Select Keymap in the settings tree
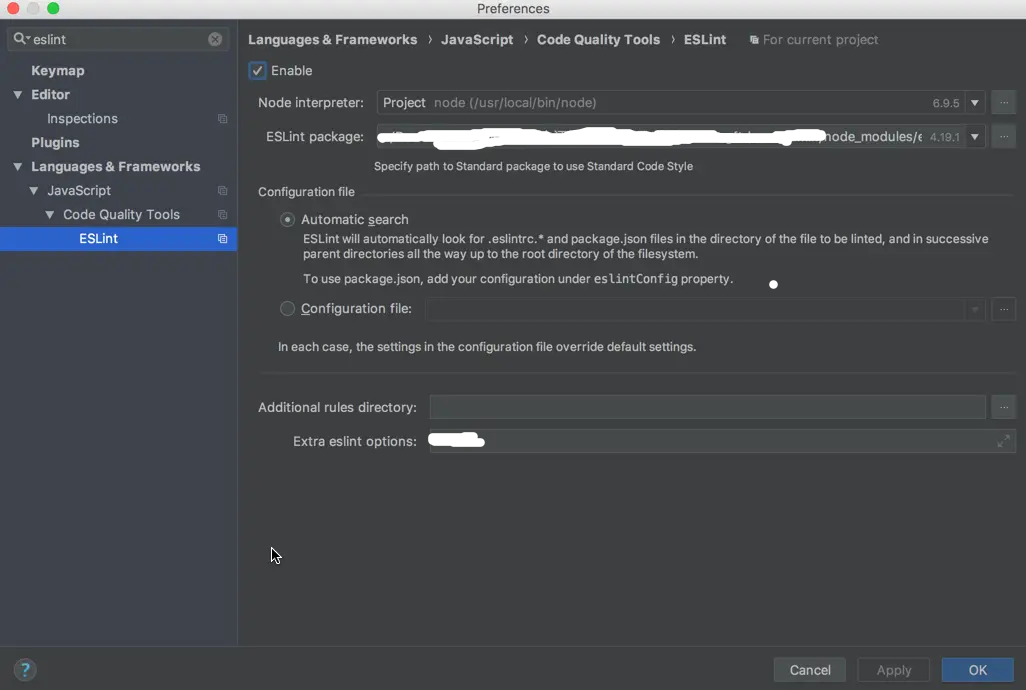The height and width of the screenshot is (690, 1026). pos(58,71)
